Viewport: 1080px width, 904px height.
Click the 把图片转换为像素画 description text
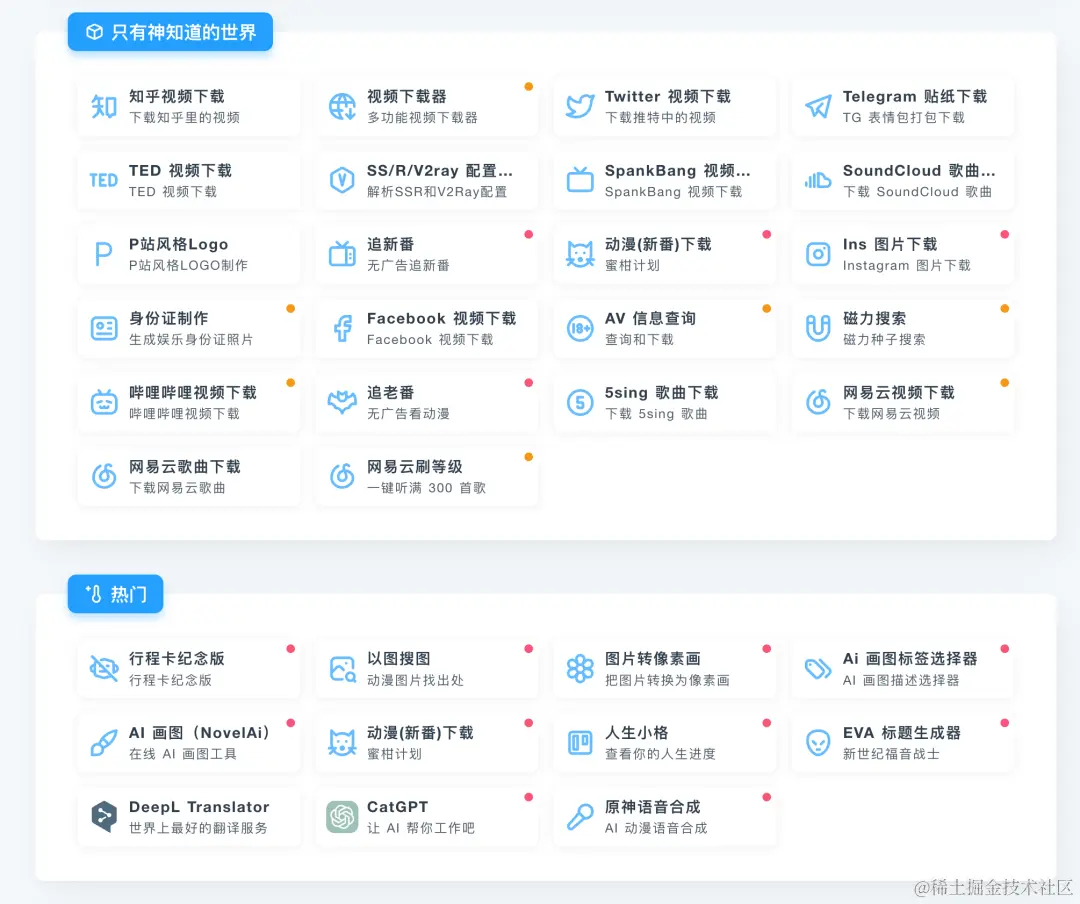point(667,680)
